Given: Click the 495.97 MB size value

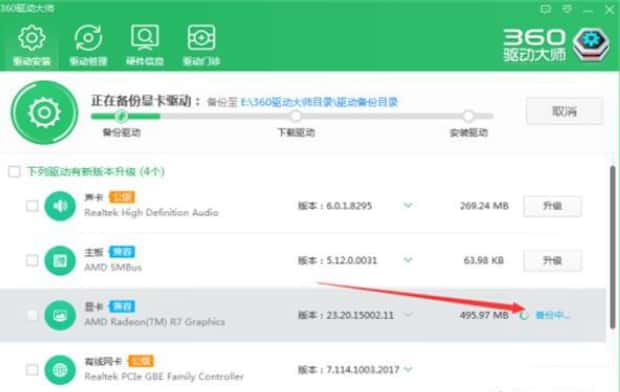Looking at the screenshot, I should point(484,315).
